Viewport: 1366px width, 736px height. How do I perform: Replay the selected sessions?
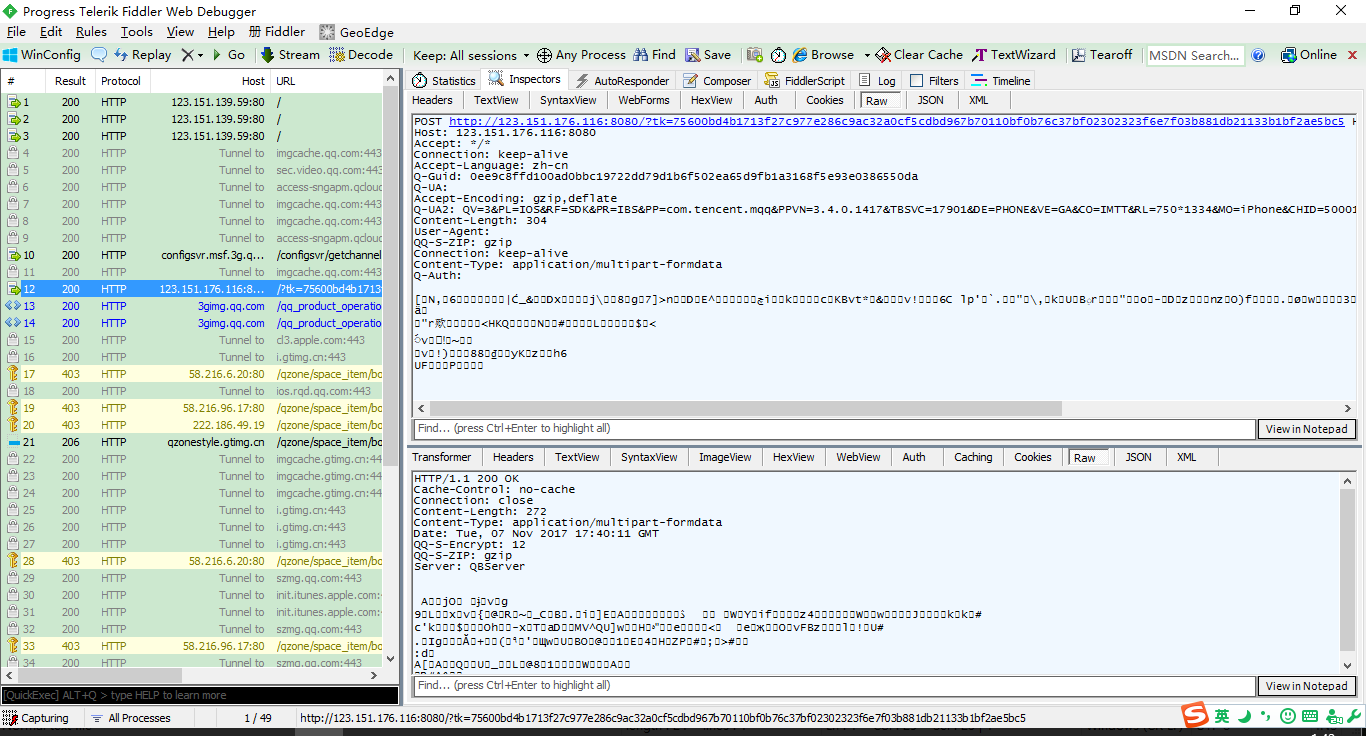click(x=143, y=55)
